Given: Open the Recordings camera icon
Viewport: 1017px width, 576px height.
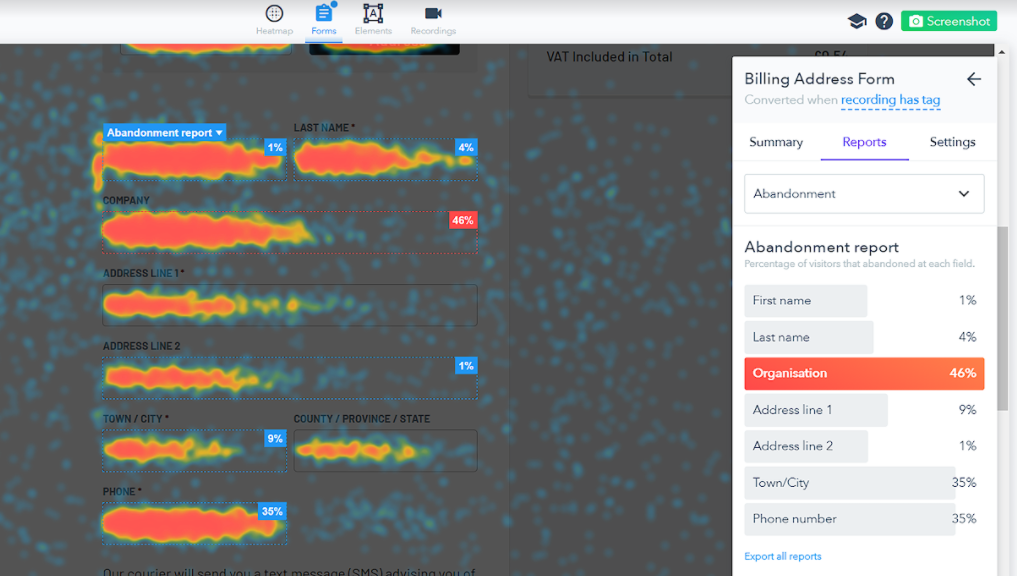Looking at the screenshot, I should [x=433, y=13].
